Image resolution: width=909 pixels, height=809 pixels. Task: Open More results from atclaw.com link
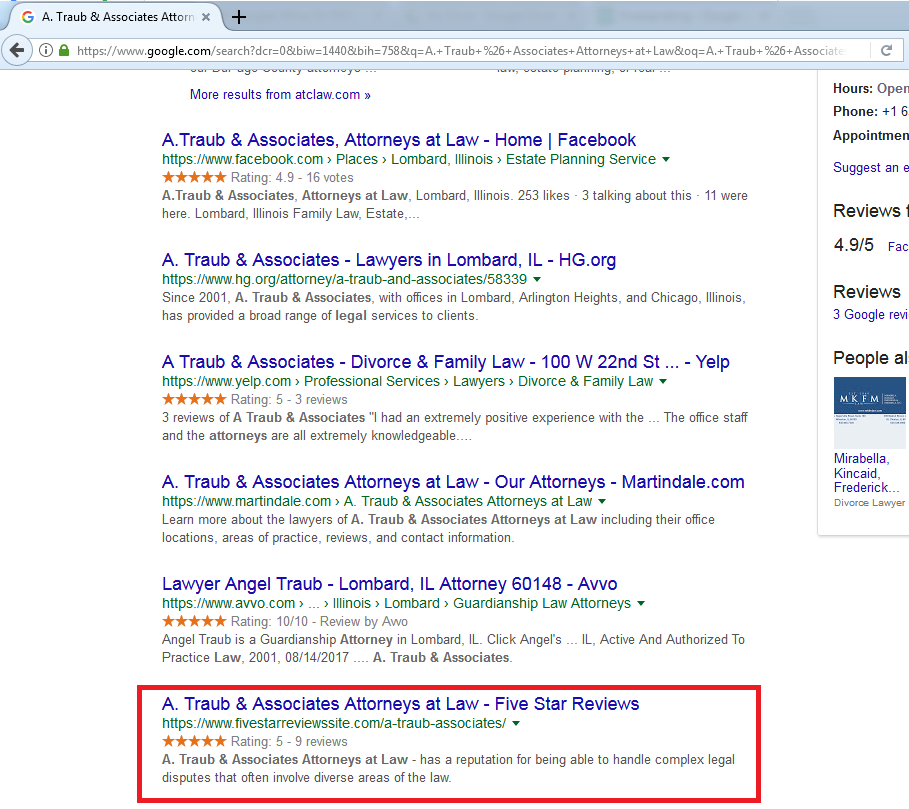pyautogui.click(x=280, y=94)
